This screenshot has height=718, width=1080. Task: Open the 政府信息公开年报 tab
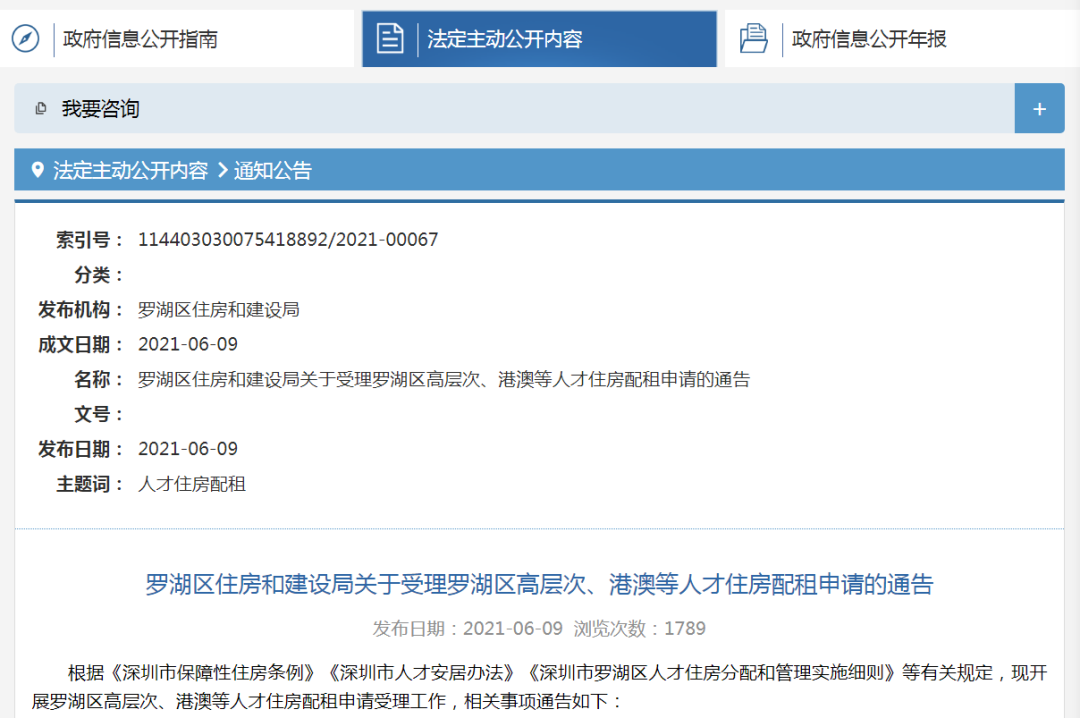pos(902,39)
